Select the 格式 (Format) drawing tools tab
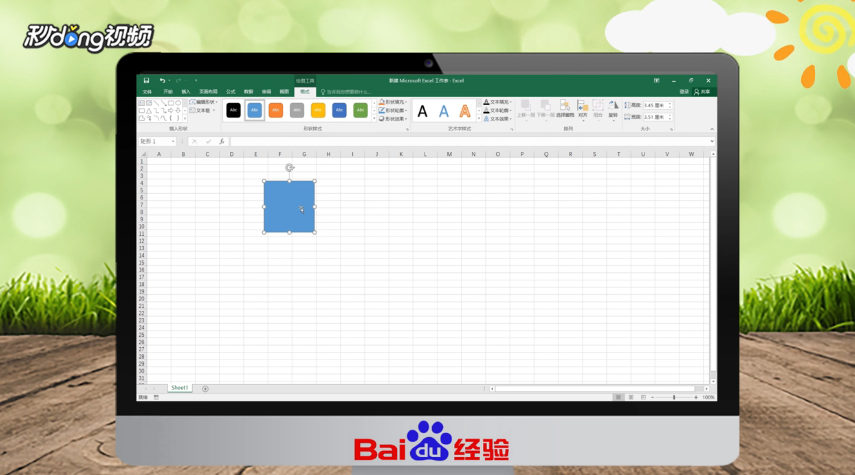Image resolution: width=855 pixels, height=475 pixels. 305,92
